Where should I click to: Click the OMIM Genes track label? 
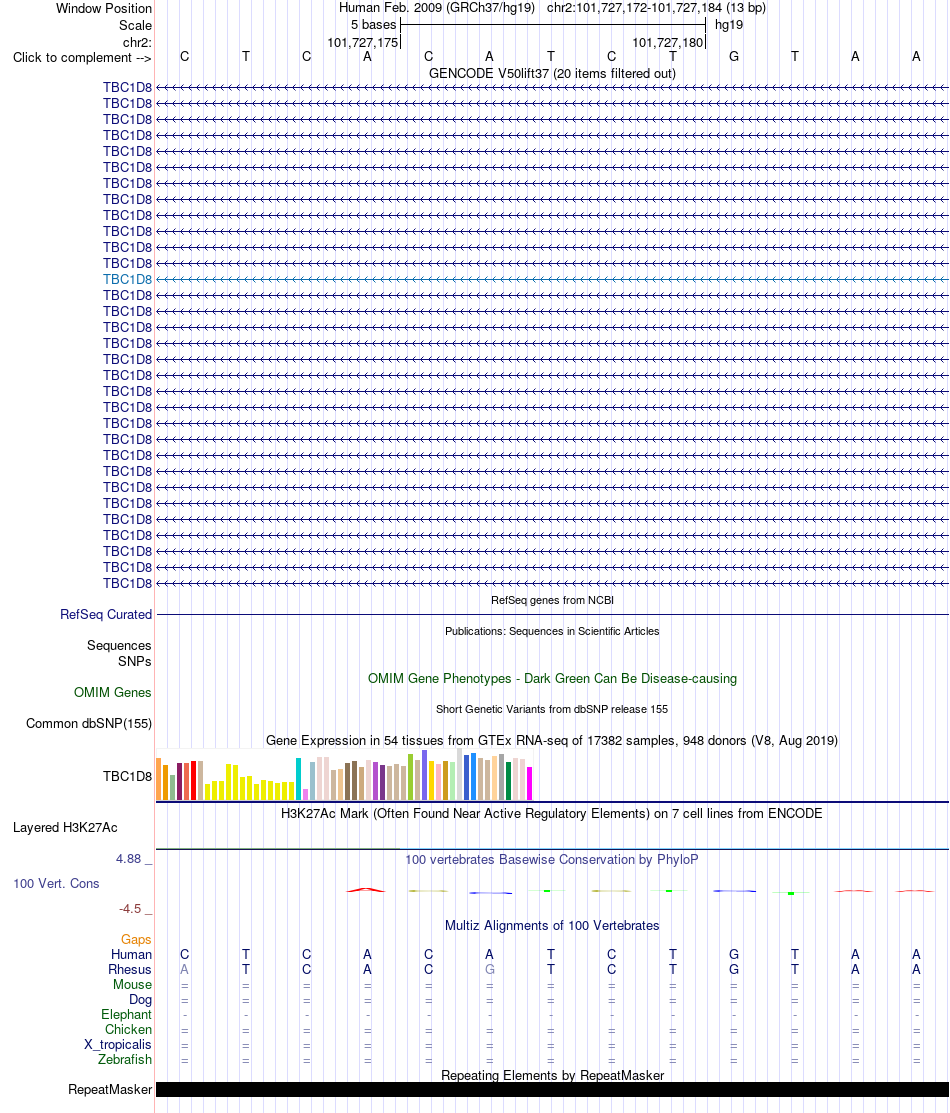tap(113, 693)
